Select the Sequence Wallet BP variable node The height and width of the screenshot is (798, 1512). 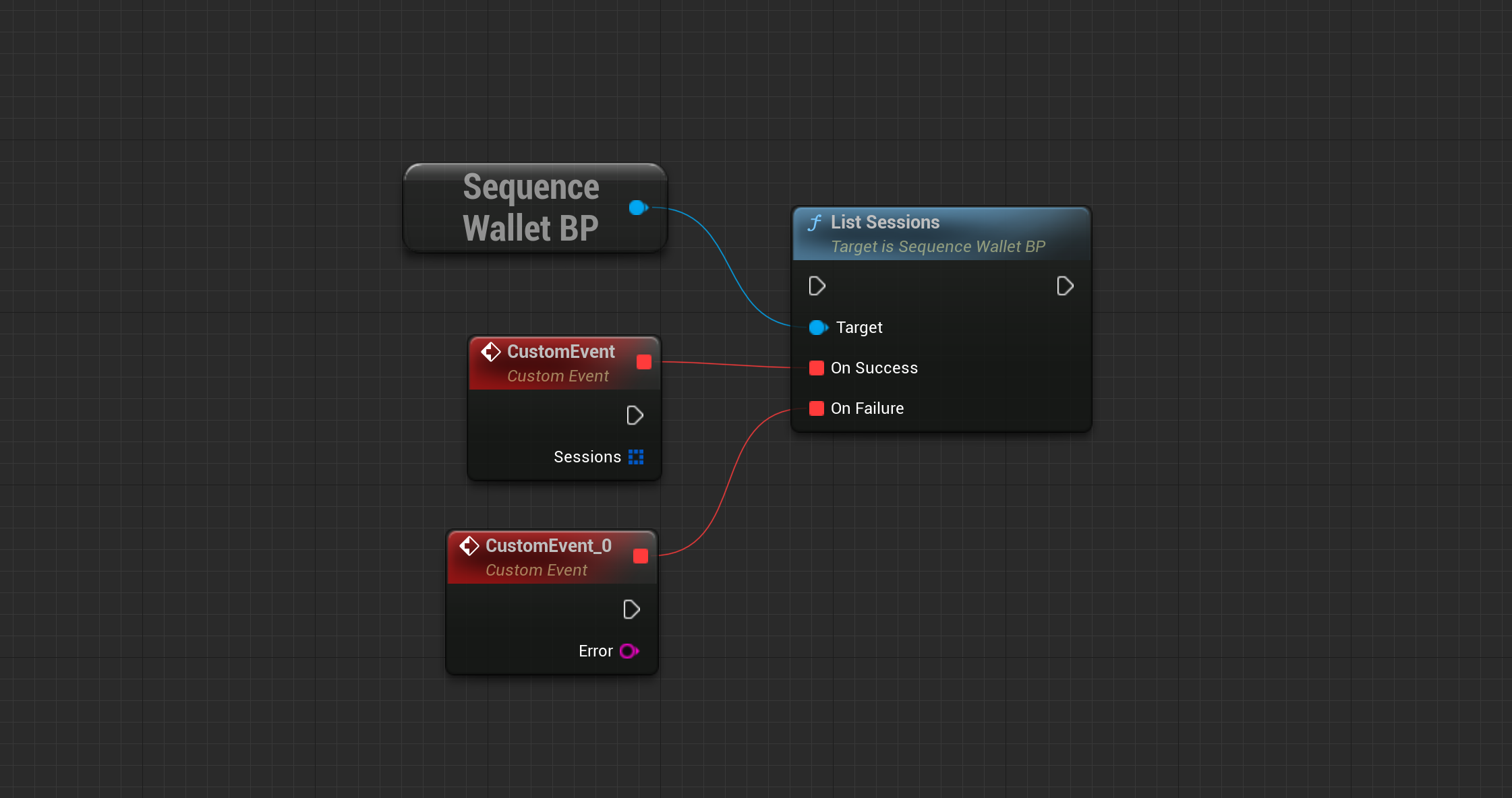pyautogui.click(x=530, y=208)
